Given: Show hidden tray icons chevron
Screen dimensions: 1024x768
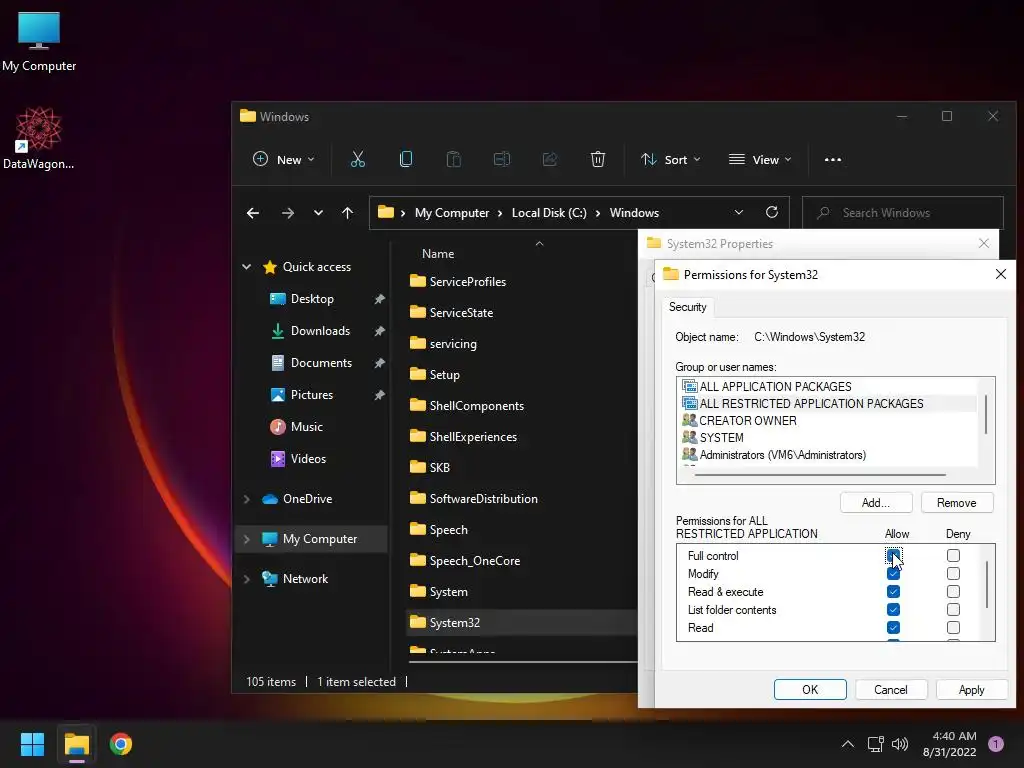Looking at the screenshot, I should (x=848, y=744).
